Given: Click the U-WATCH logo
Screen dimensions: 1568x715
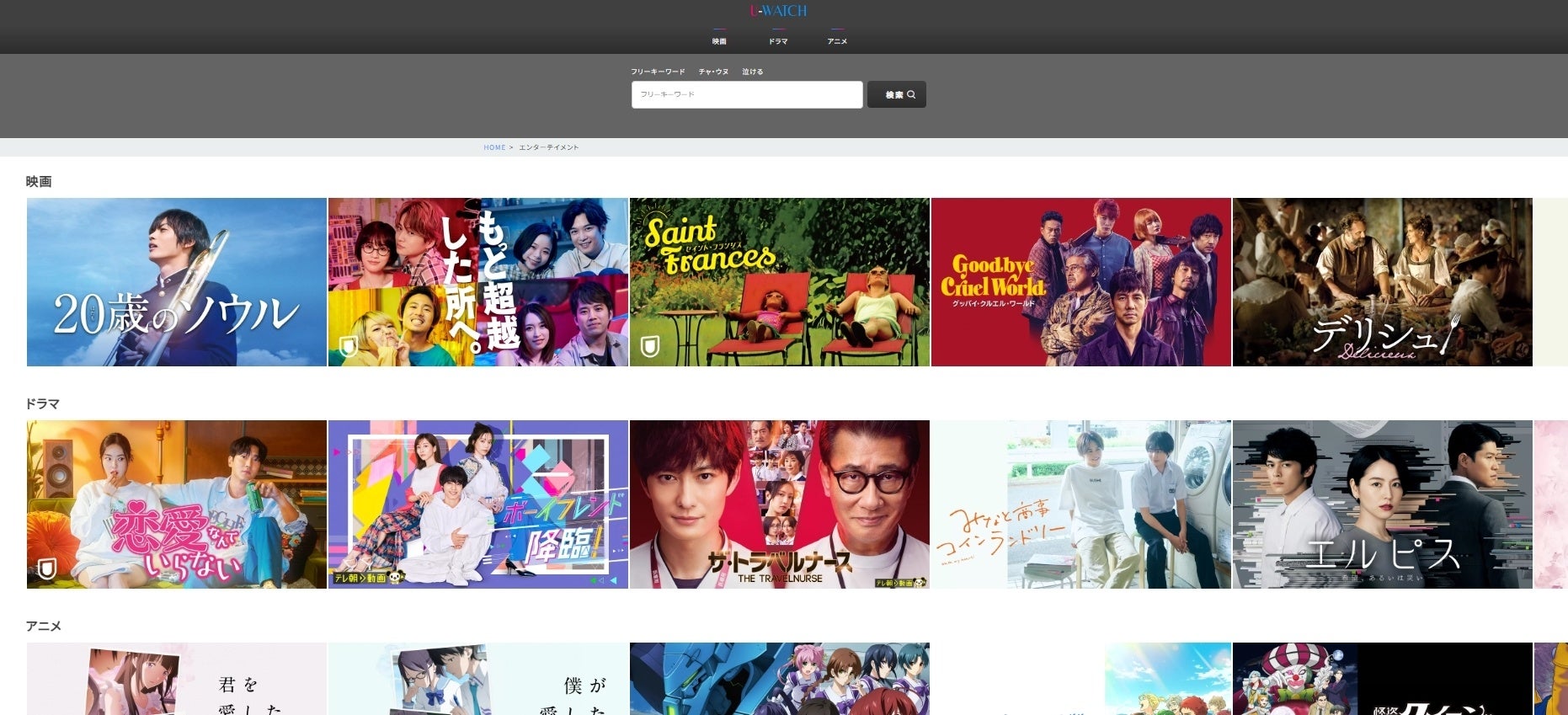Looking at the screenshot, I should click(778, 11).
